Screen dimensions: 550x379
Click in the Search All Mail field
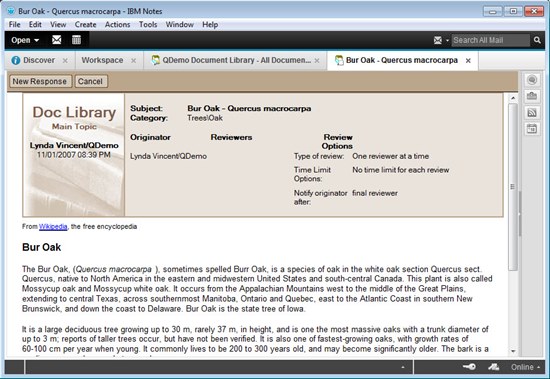(x=490, y=40)
